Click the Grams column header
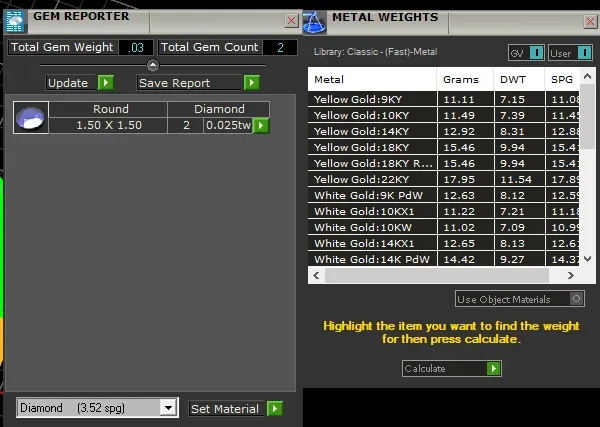Viewport: 600px width, 427px height. click(x=465, y=79)
